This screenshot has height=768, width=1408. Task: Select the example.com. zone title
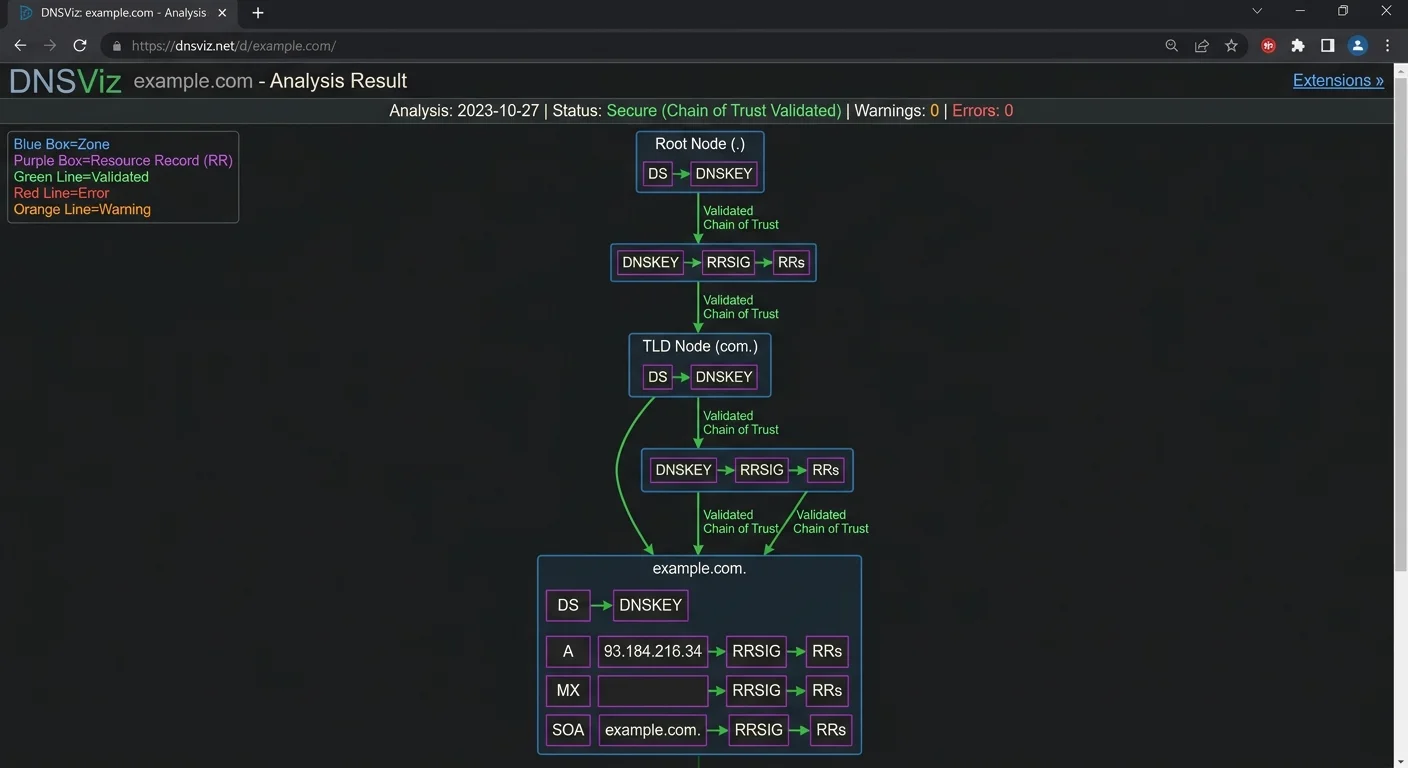click(x=700, y=568)
